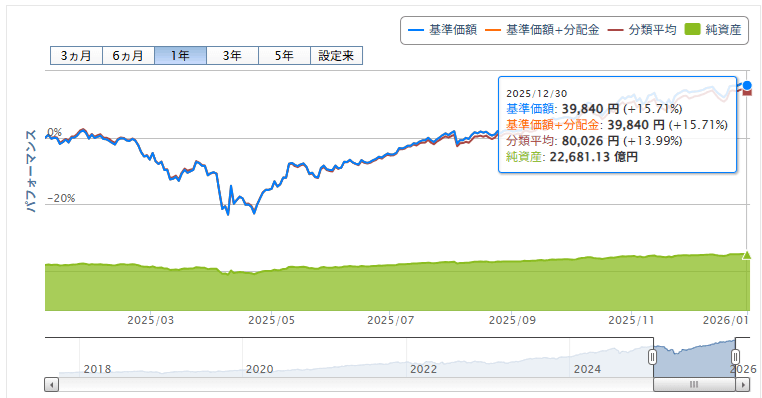The image size is (762, 398).
Task: Click the highlighted selection in navigator
Action: point(694,357)
